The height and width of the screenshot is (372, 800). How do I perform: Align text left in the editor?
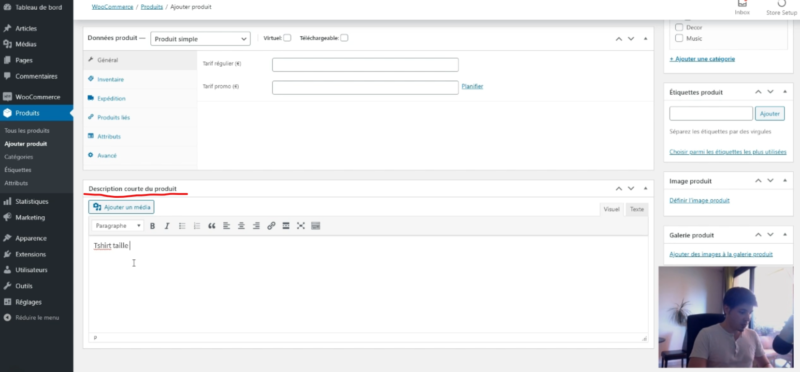click(227, 226)
